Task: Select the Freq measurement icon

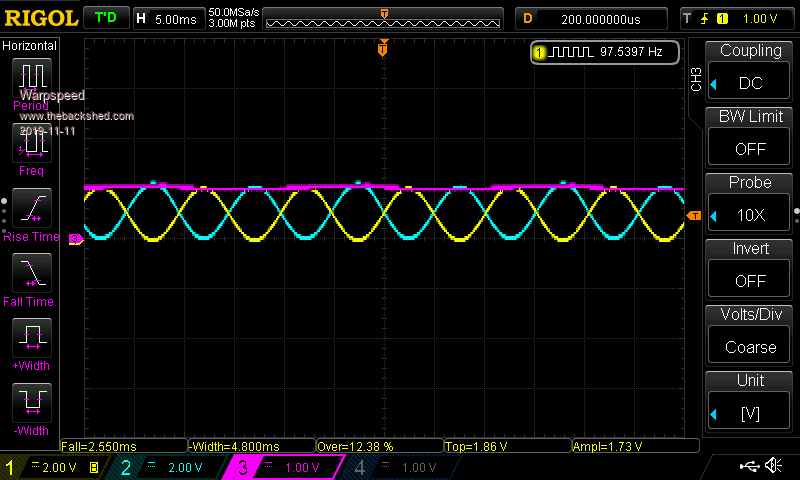Action: [32, 142]
